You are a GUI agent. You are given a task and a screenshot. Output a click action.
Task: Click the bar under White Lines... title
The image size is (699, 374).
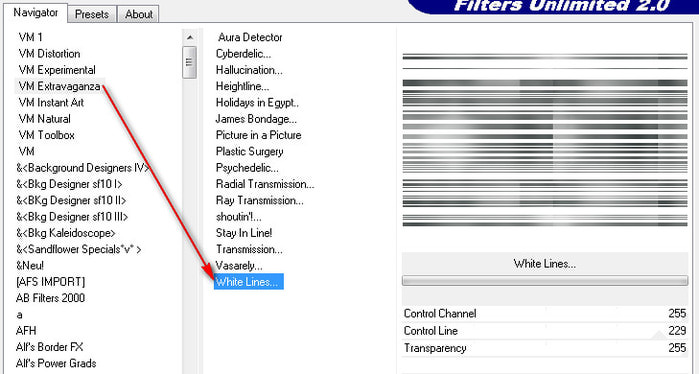545,280
